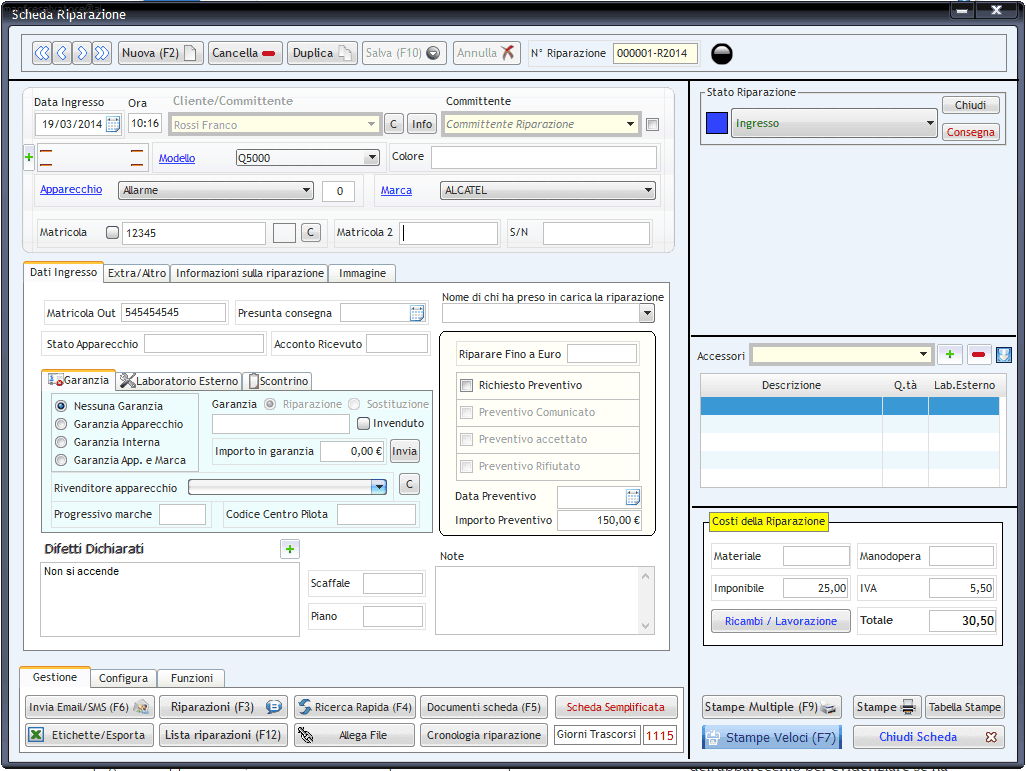This screenshot has width=1026, height=771.
Task: Click the black half-circle status icon
Action: click(x=722, y=54)
